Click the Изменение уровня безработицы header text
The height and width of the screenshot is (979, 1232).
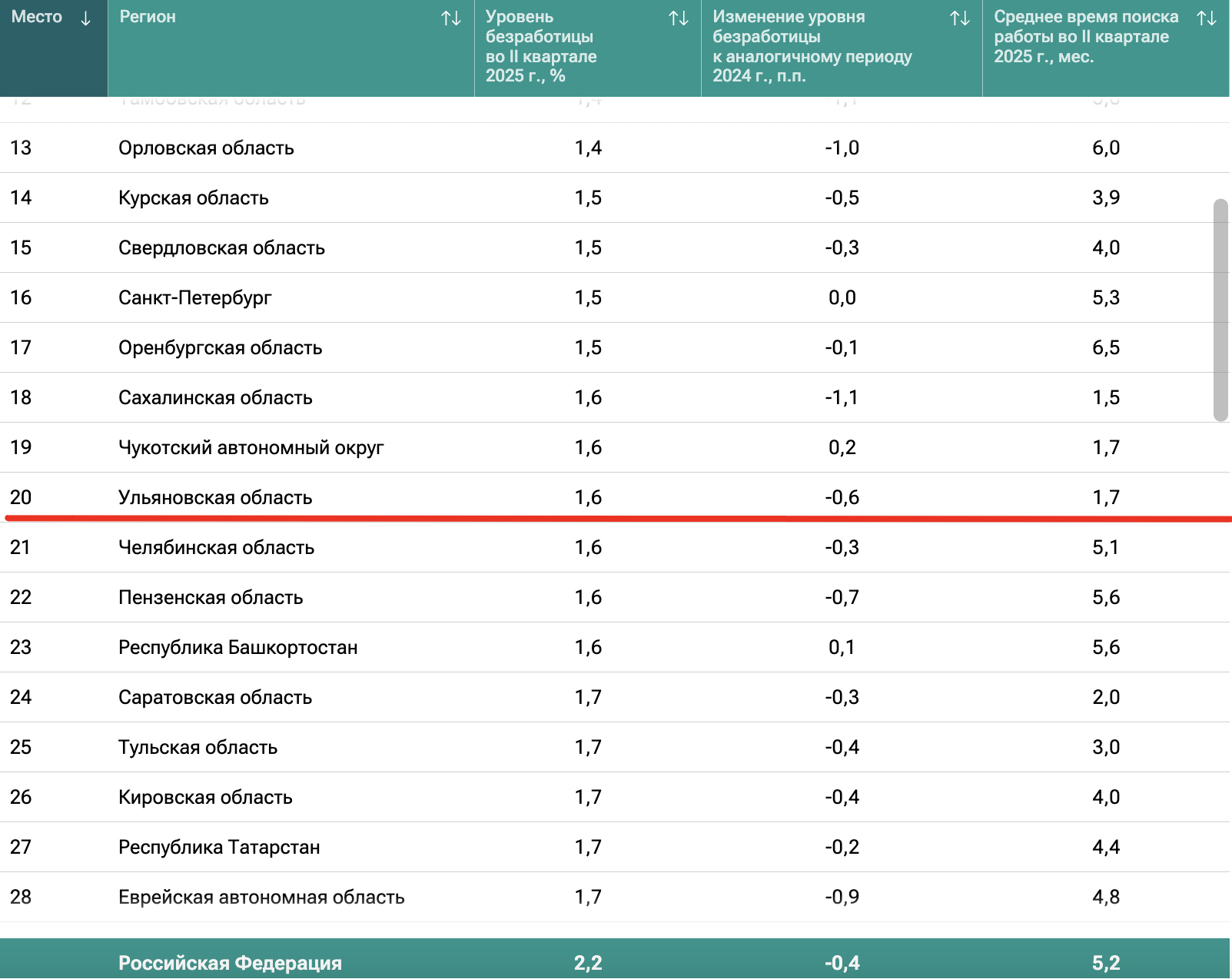click(812, 46)
